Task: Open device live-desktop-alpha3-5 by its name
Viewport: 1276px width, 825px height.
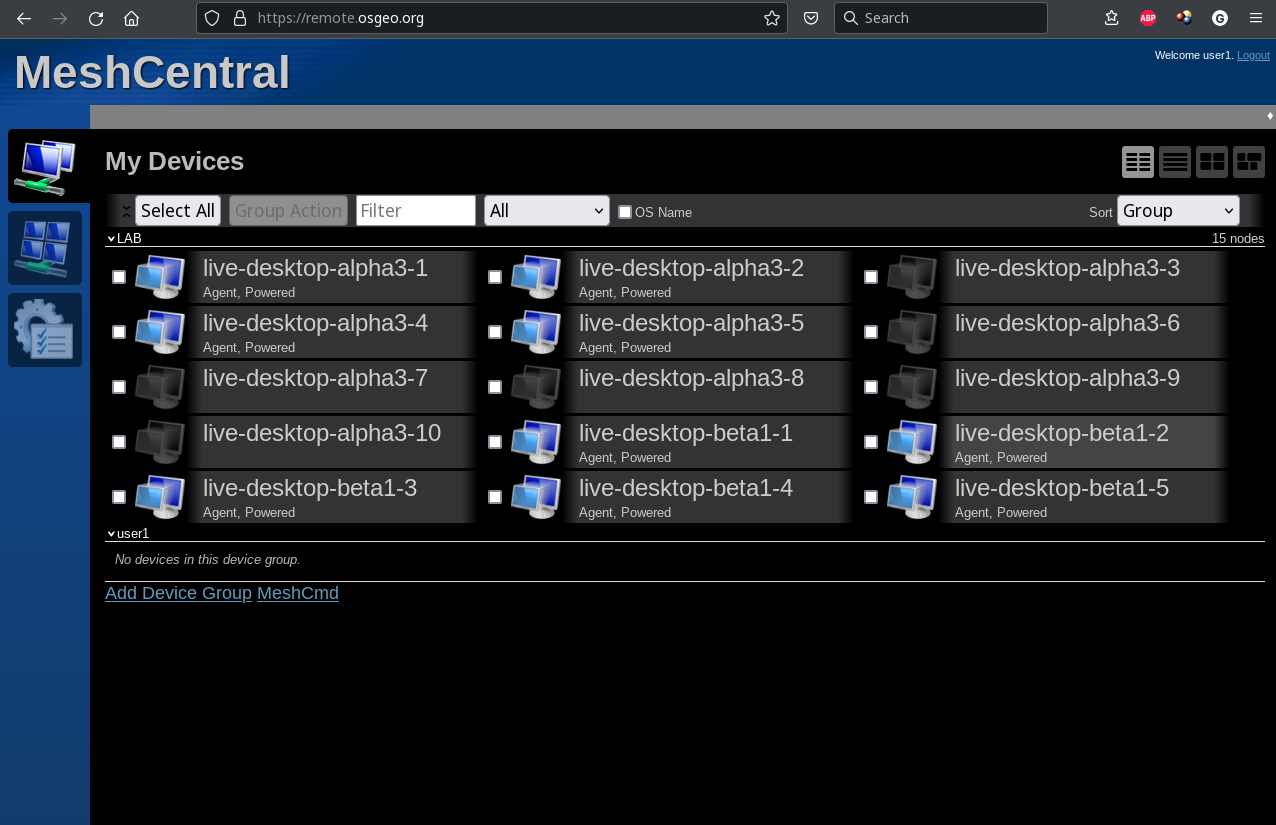Action: (x=691, y=323)
